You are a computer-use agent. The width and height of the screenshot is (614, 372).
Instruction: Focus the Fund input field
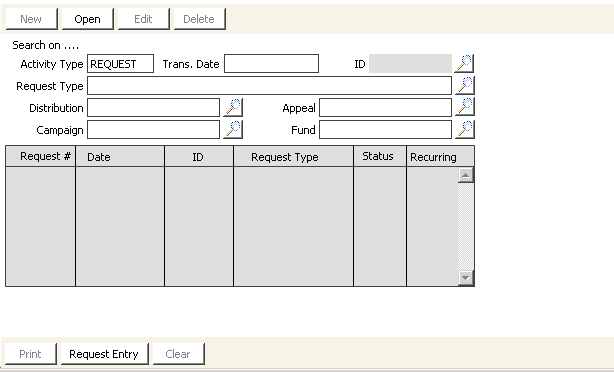click(x=385, y=129)
